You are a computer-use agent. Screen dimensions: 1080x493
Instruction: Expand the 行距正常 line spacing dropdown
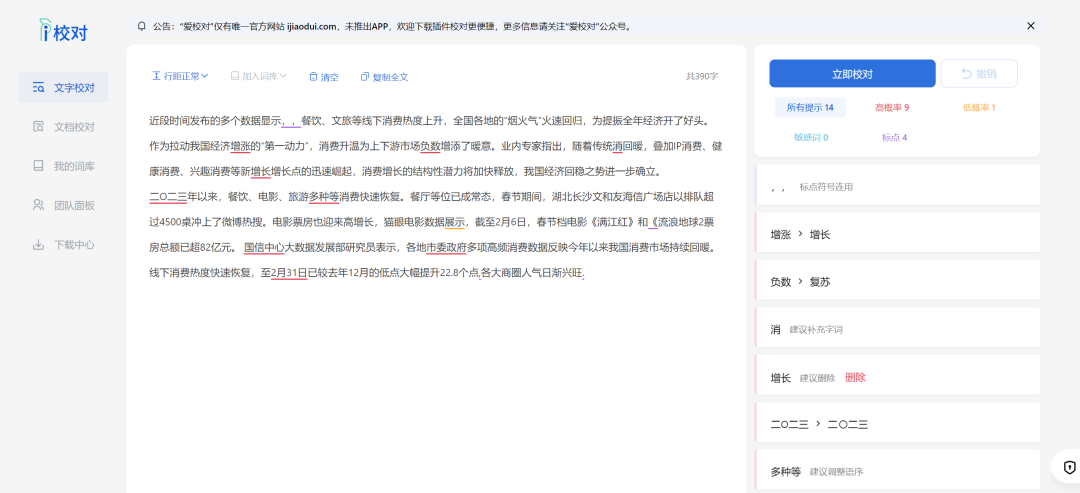181,76
